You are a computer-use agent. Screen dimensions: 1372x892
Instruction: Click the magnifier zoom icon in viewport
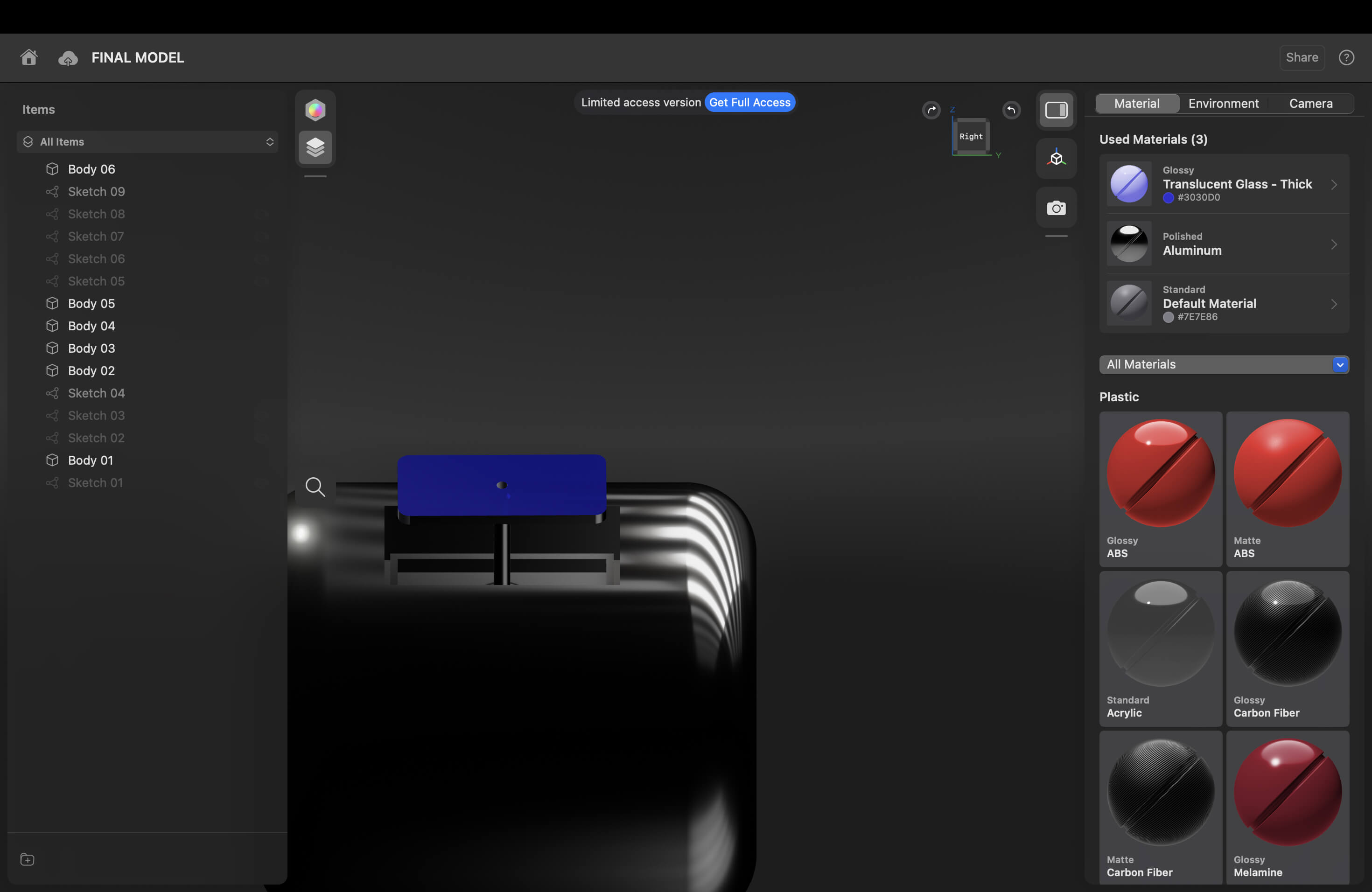click(315, 487)
